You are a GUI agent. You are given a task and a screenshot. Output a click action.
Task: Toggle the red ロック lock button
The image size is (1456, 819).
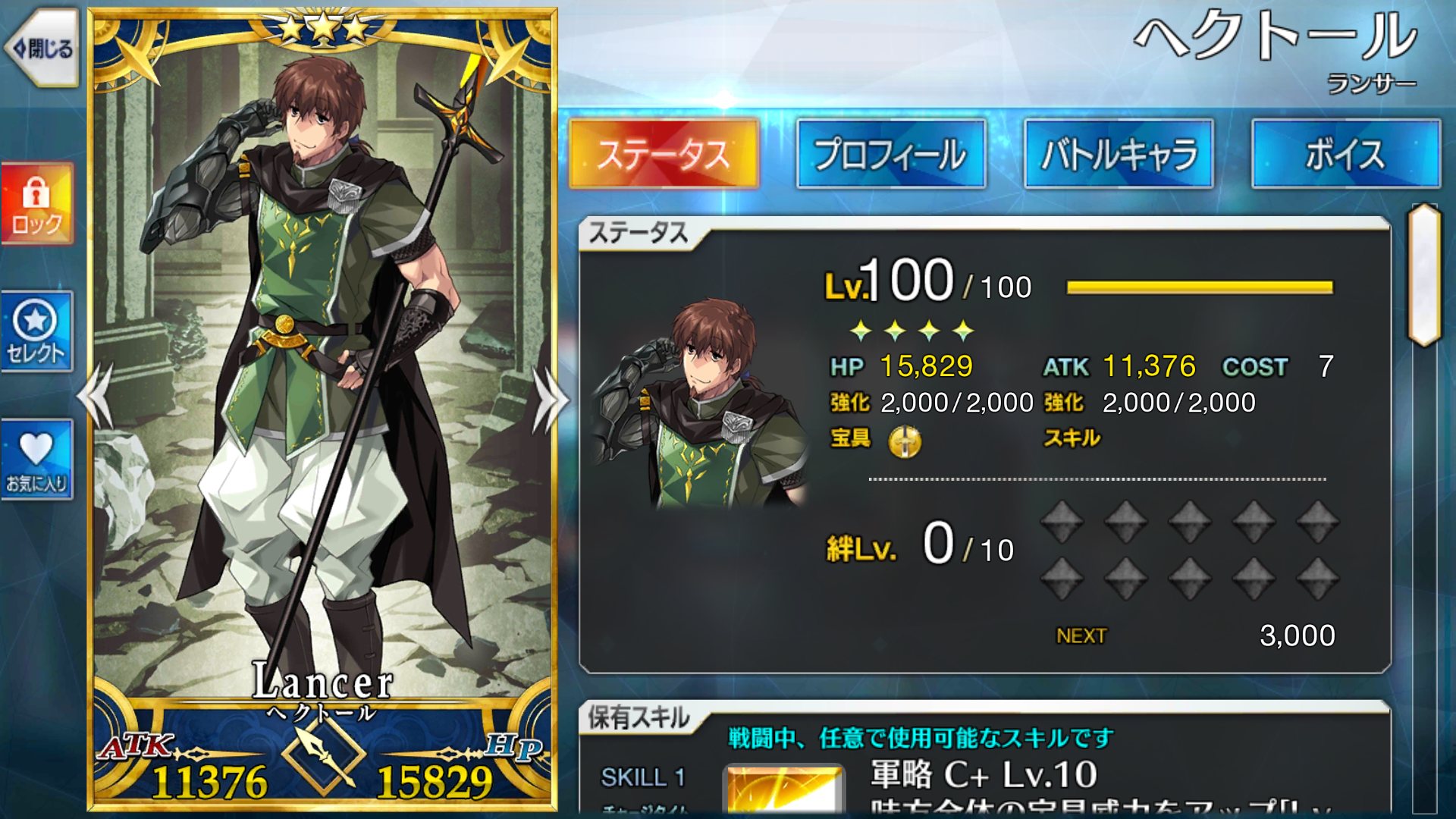[36, 204]
